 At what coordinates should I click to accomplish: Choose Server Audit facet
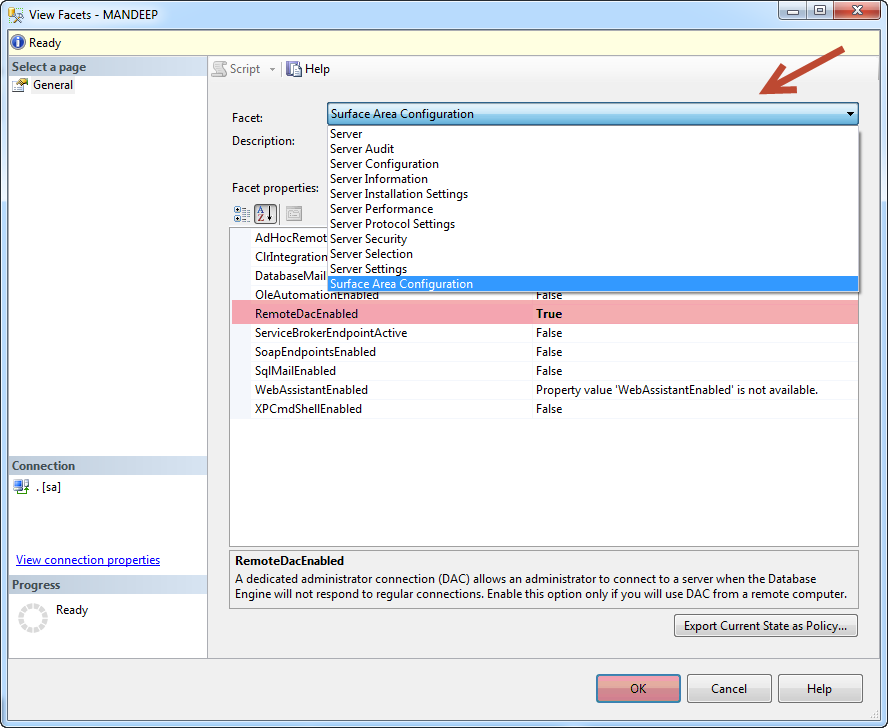[x=592, y=149]
